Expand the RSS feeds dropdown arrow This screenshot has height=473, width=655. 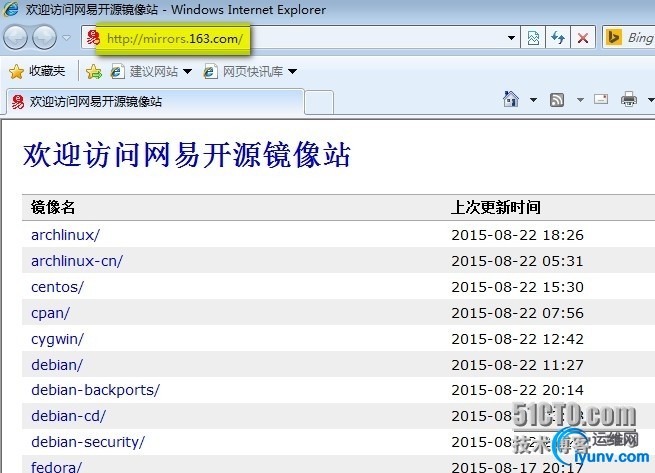click(580, 100)
